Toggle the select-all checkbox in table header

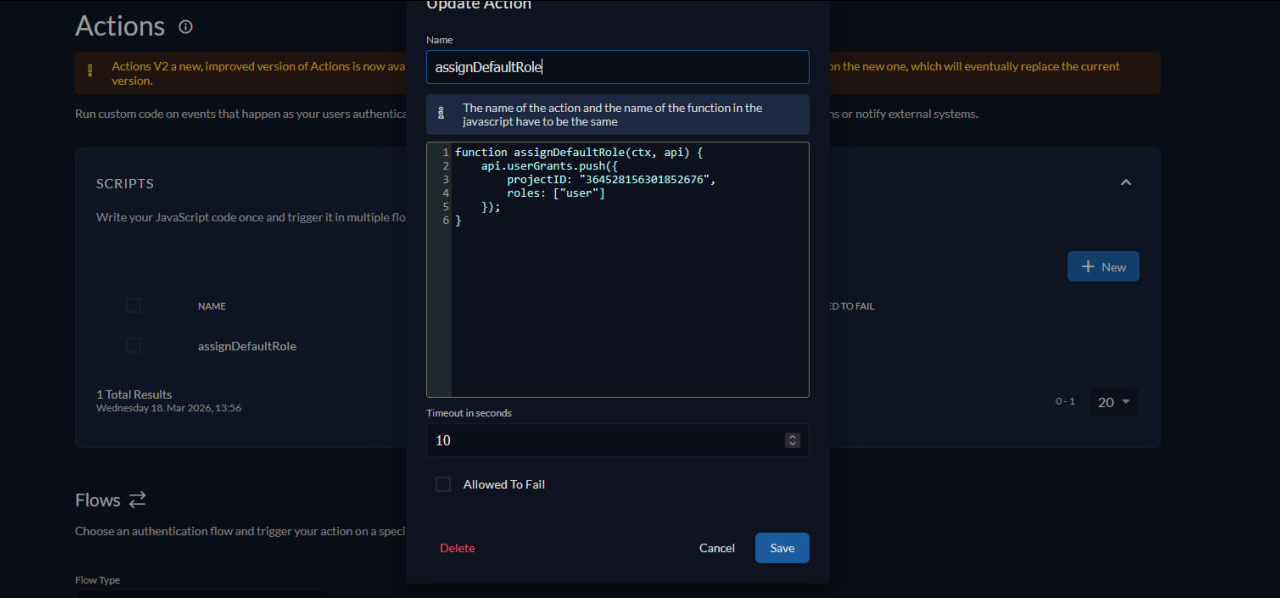coord(133,306)
